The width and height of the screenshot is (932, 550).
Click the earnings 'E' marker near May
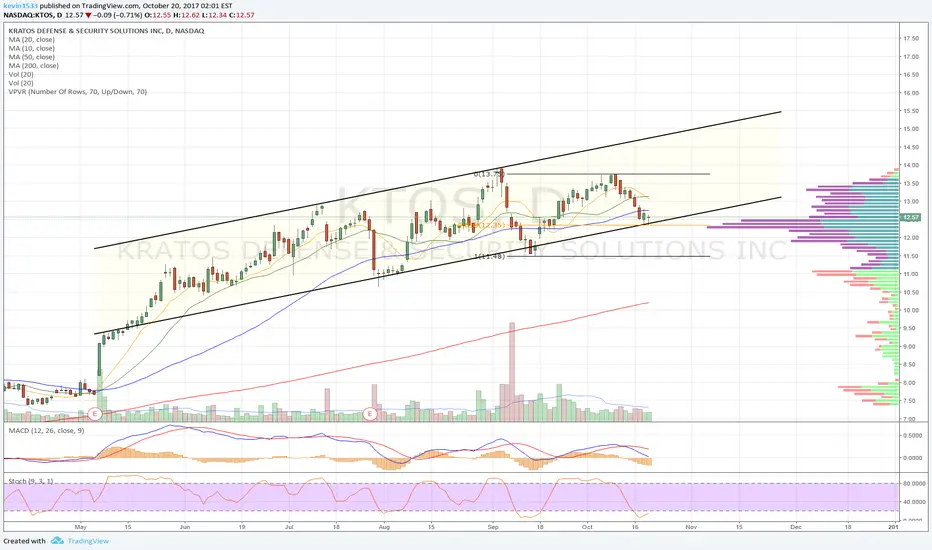94,413
